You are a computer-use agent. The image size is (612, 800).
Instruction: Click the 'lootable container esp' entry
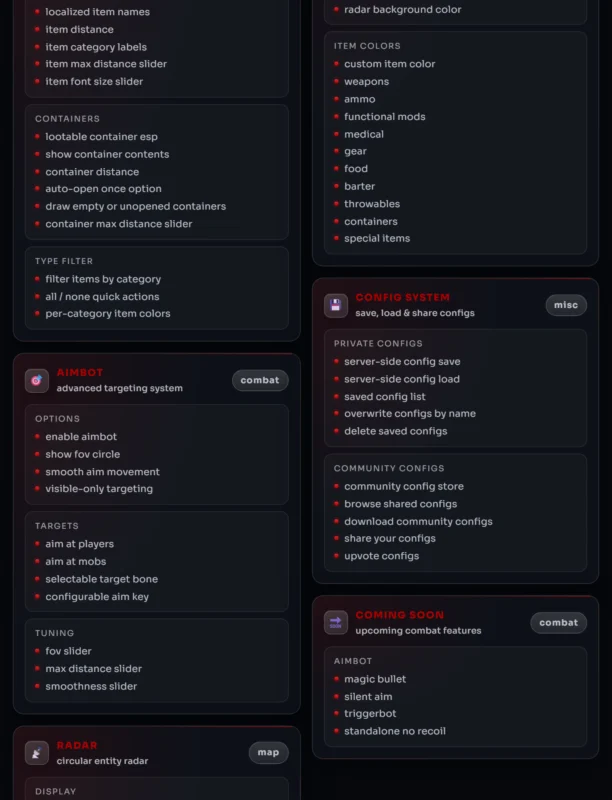[101, 137]
